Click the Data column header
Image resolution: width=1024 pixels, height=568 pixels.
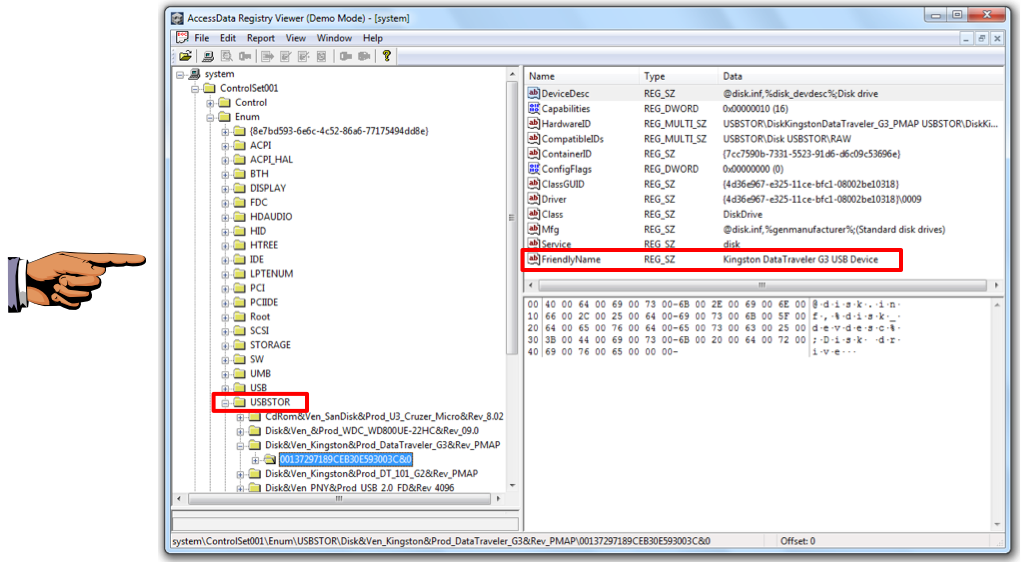pos(800,76)
